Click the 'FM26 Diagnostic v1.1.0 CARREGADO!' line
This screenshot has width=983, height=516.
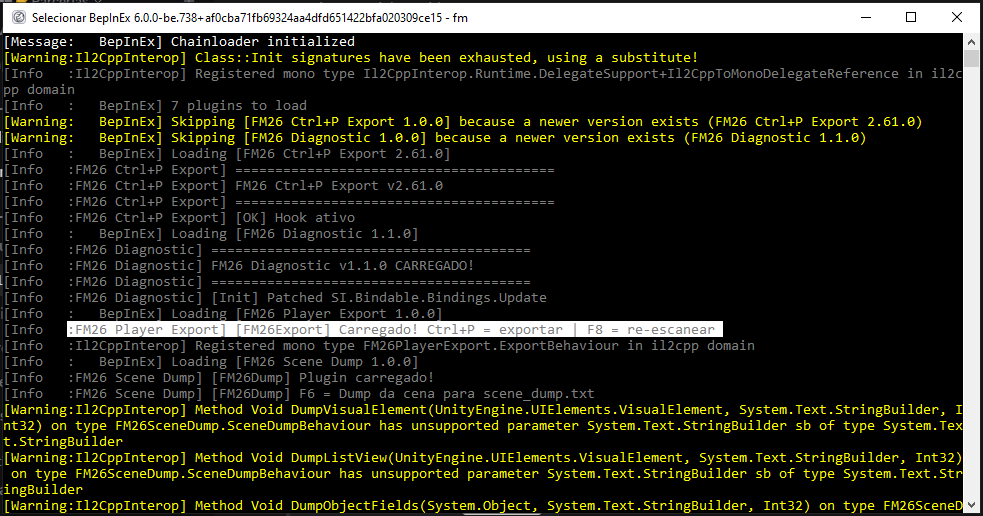(x=239, y=265)
